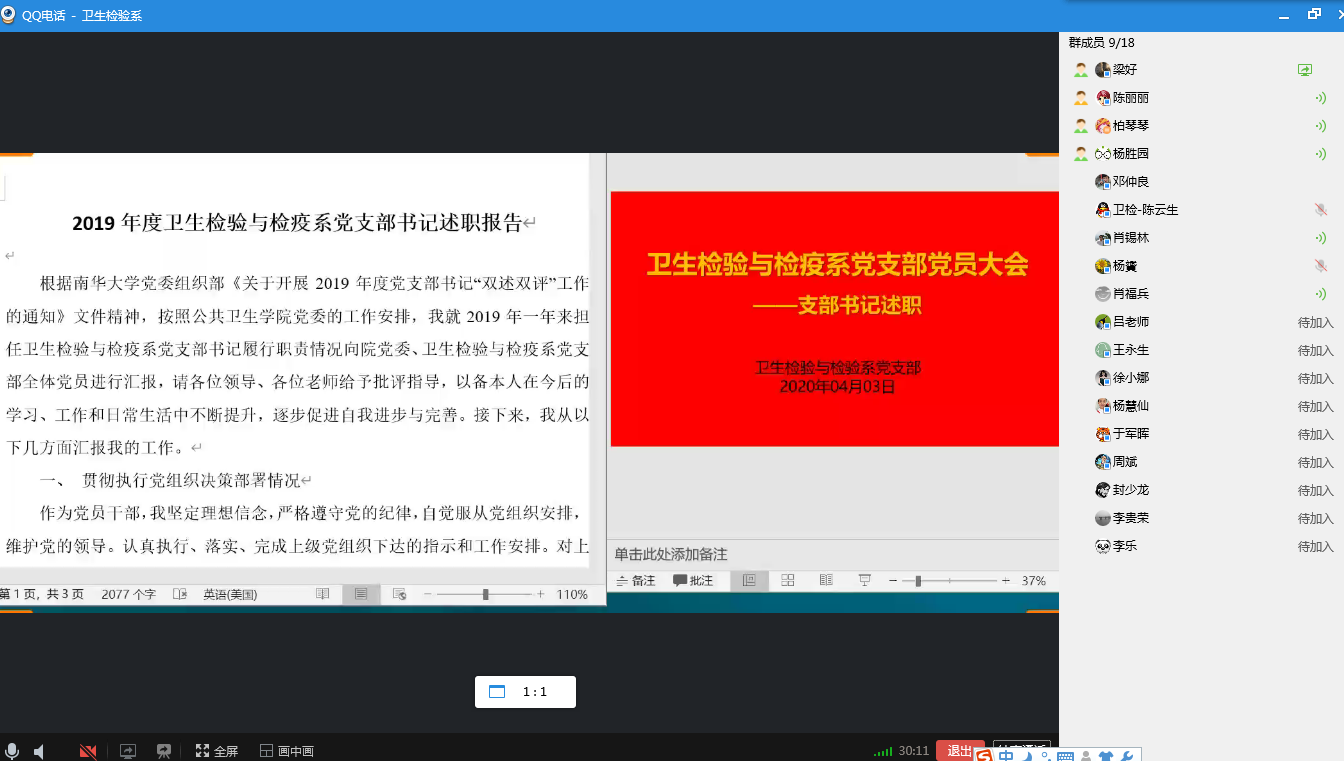Screen dimensions: 1344x761
Task: Enable picture-in-picture with 画中画
Action: (287, 751)
